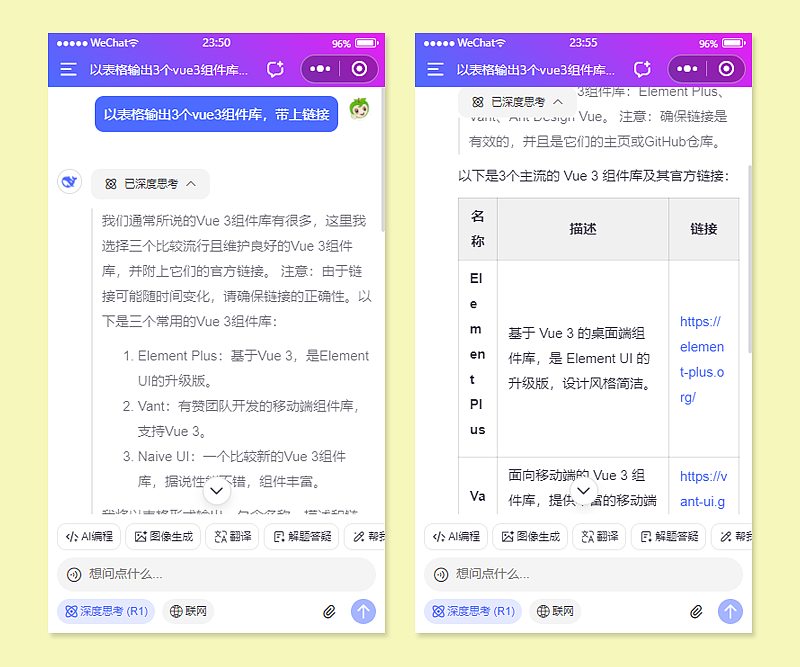This screenshot has width=800, height=667.
Task: Select AI编程 shortcut in right phone
Action: [456, 536]
